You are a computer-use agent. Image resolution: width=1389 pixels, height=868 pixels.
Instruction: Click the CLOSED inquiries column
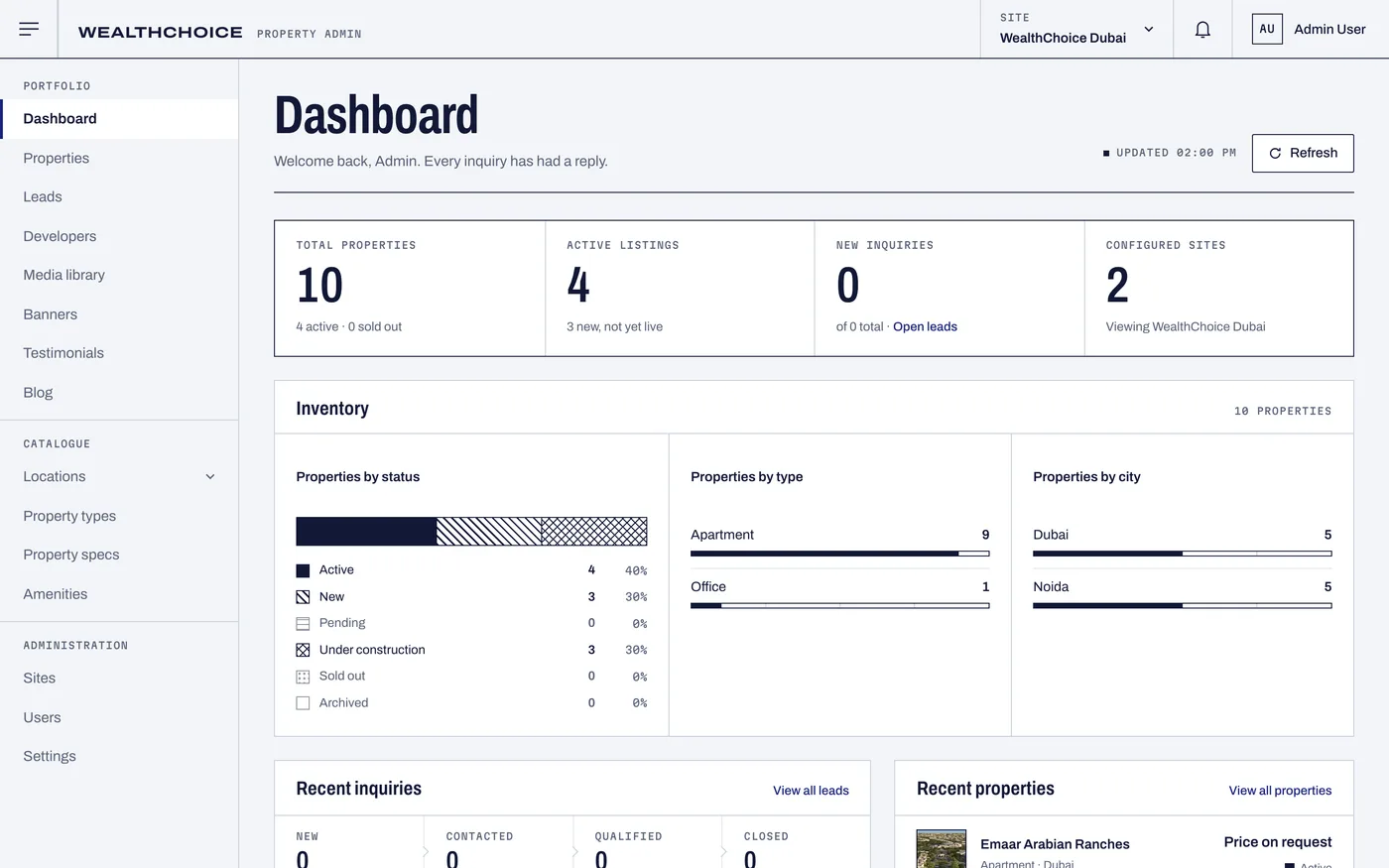796,842
